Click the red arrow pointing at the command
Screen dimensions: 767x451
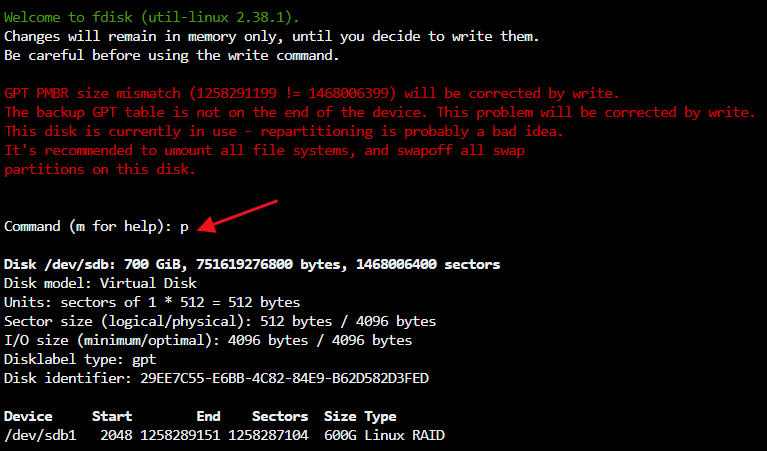pyautogui.click(x=238, y=216)
